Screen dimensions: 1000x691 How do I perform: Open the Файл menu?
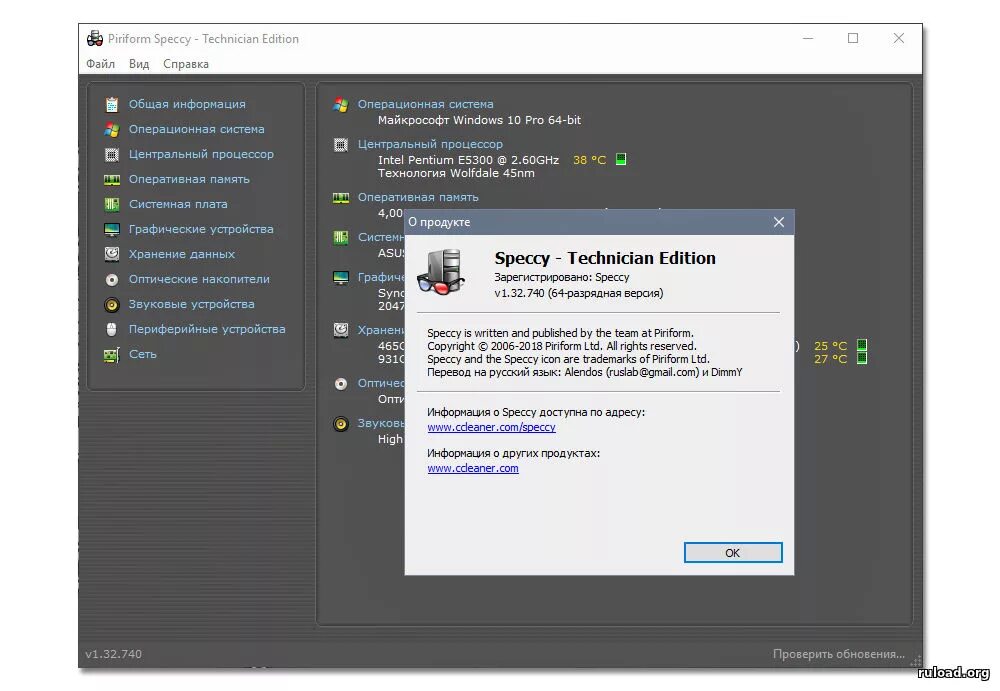click(101, 64)
